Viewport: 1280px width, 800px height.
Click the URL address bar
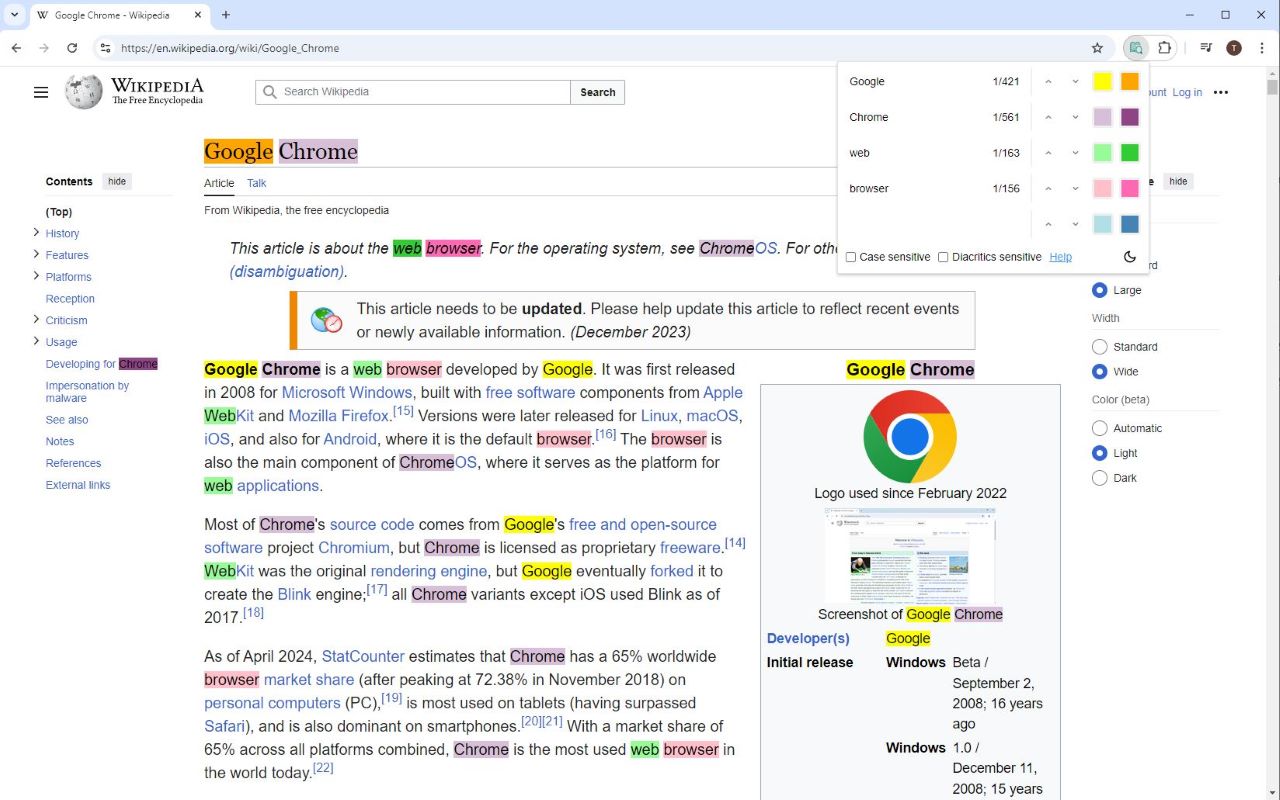pos(600,48)
